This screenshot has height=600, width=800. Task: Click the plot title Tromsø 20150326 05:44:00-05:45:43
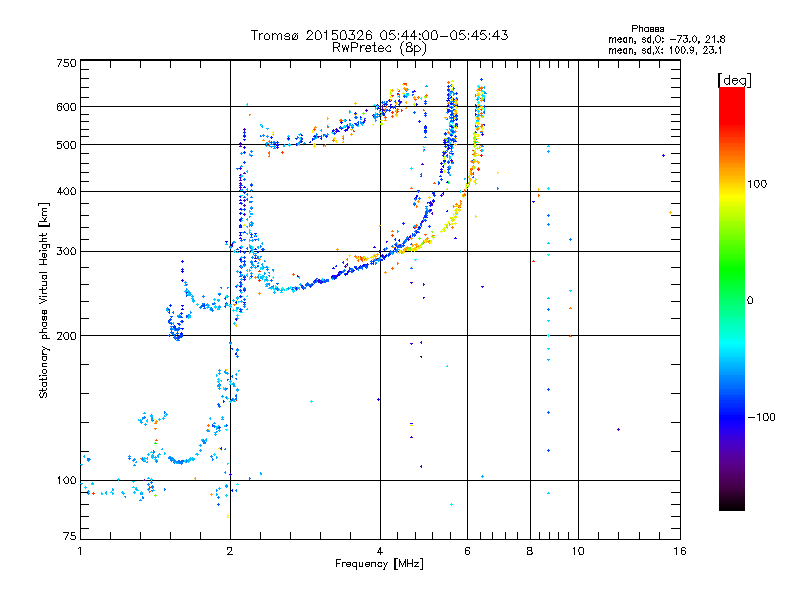379,35
